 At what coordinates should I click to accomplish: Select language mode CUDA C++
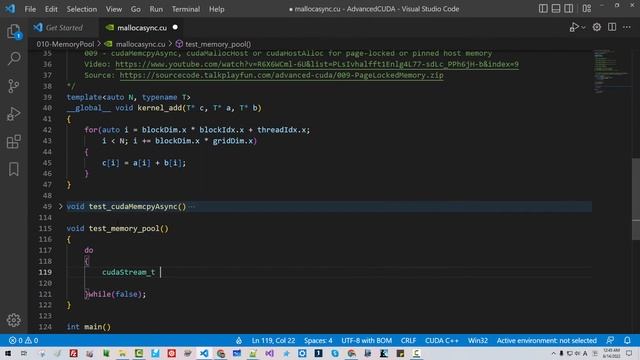coord(442,340)
